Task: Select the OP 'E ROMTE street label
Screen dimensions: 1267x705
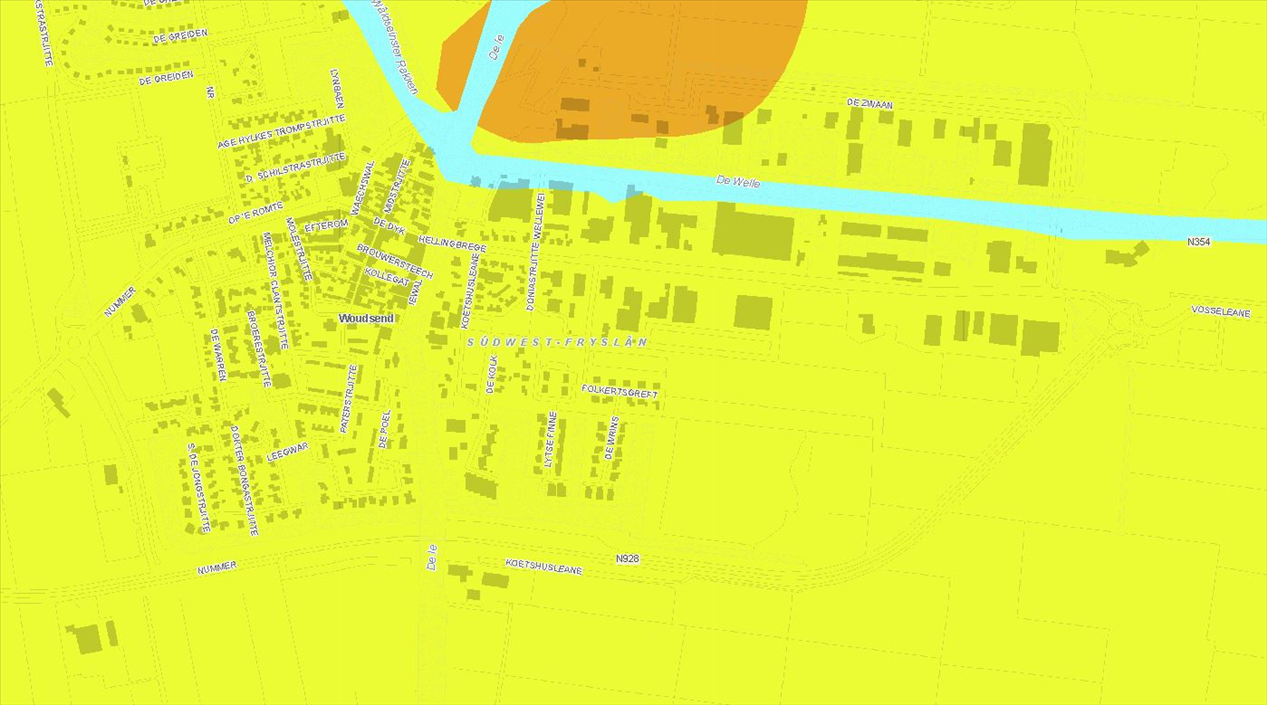Action: pyautogui.click(x=255, y=211)
